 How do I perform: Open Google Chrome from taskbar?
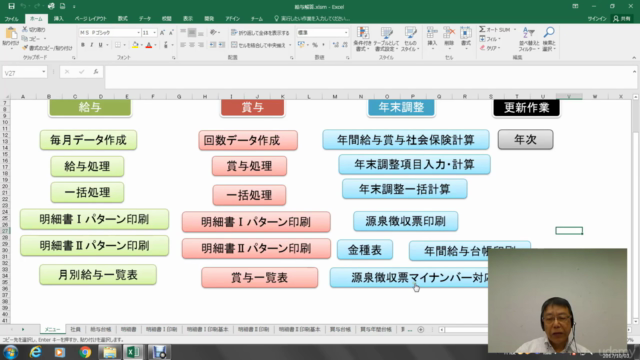[x=85, y=352]
